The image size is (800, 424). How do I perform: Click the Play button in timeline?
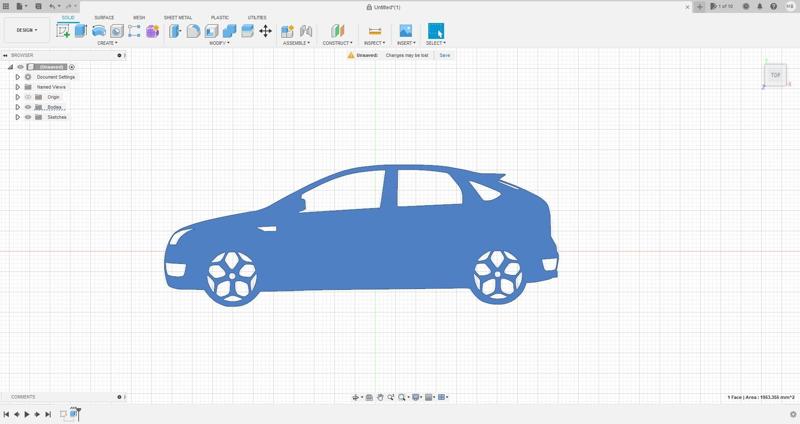(x=27, y=414)
